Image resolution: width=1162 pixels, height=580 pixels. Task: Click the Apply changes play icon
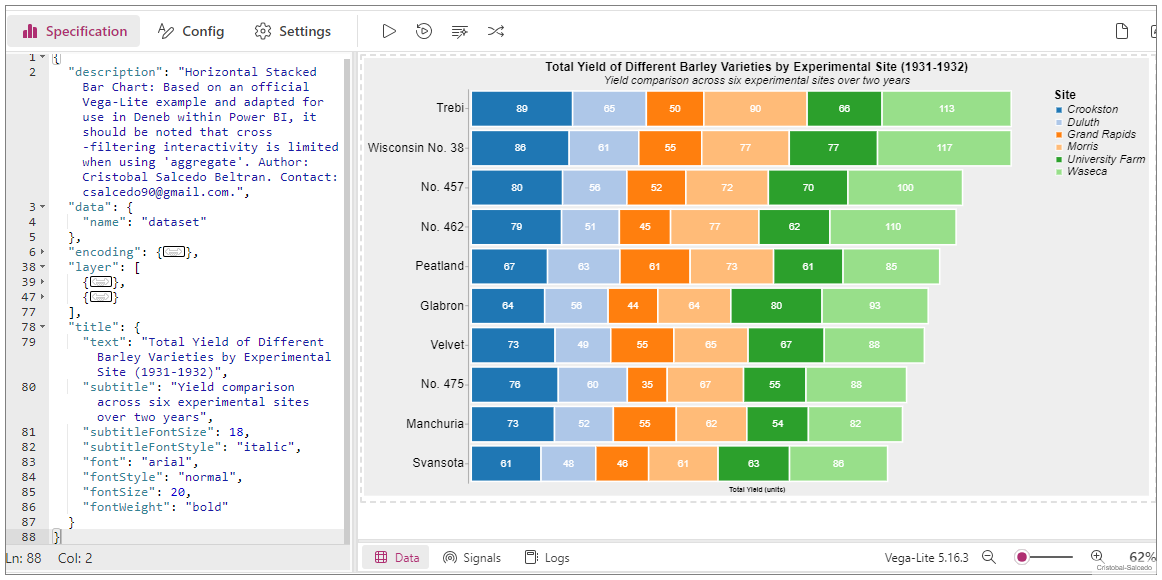pos(389,31)
